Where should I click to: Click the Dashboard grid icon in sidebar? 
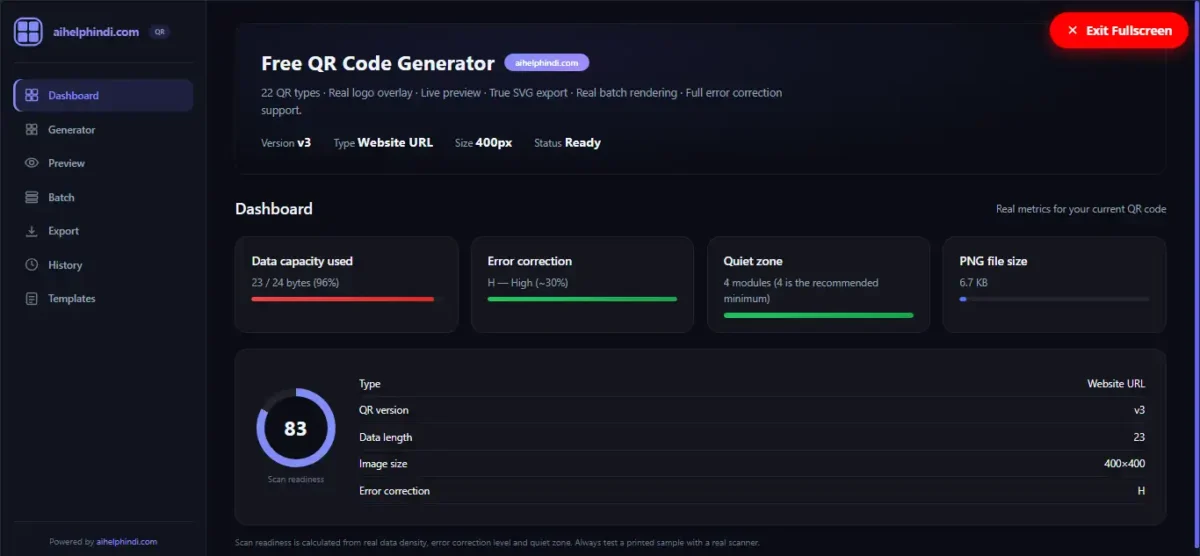point(32,95)
